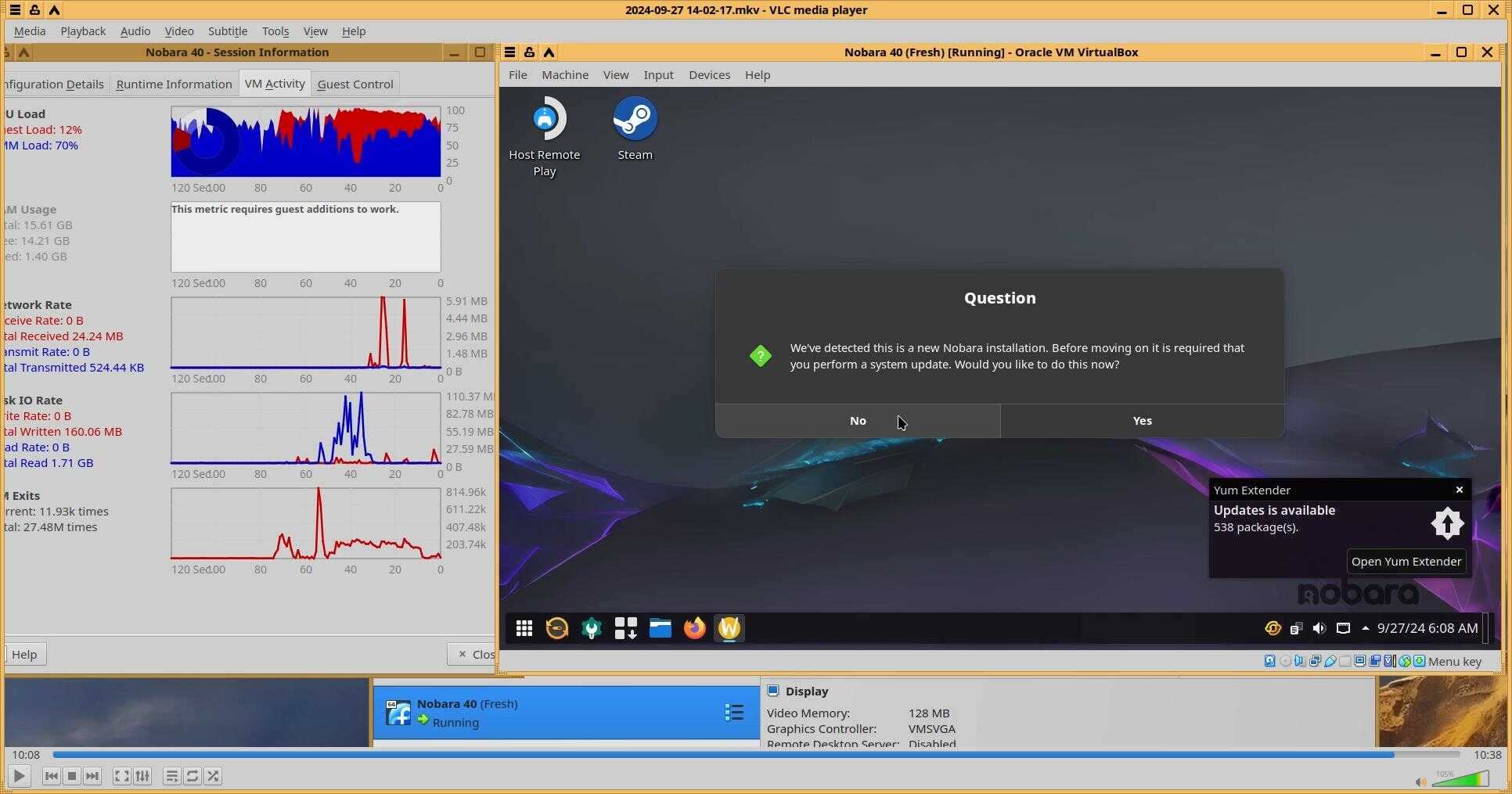Click the VLC seek progress bar
The image size is (1512, 794).
pyautogui.click(x=756, y=755)
